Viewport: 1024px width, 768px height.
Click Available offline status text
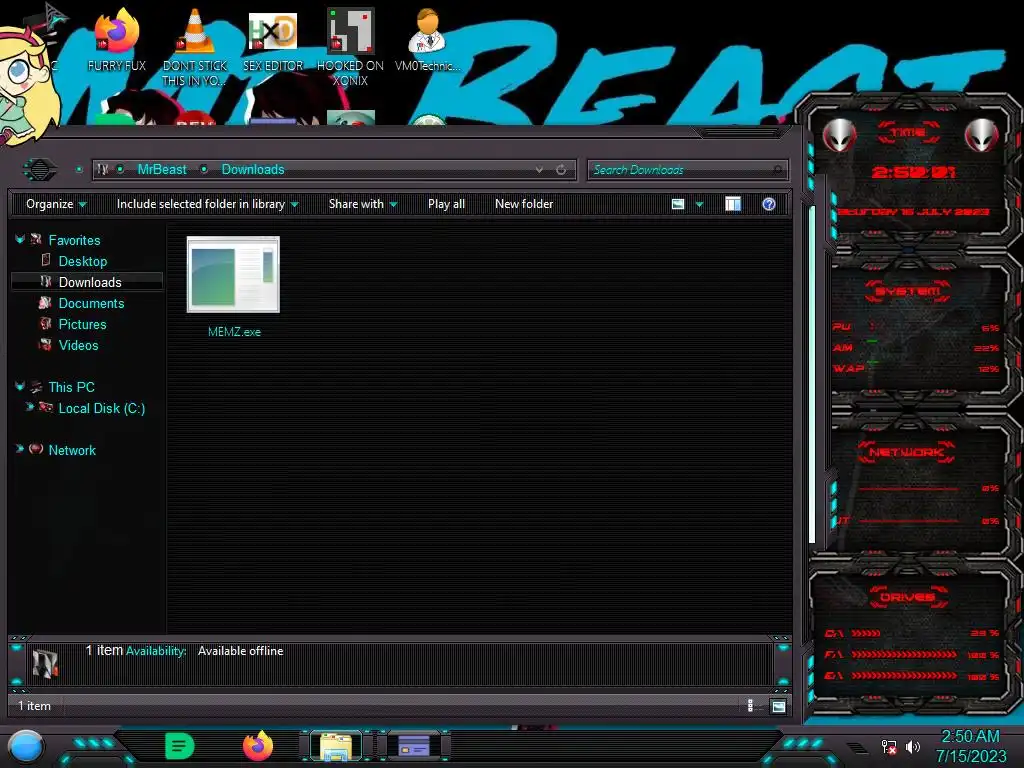tap(240, 651)
